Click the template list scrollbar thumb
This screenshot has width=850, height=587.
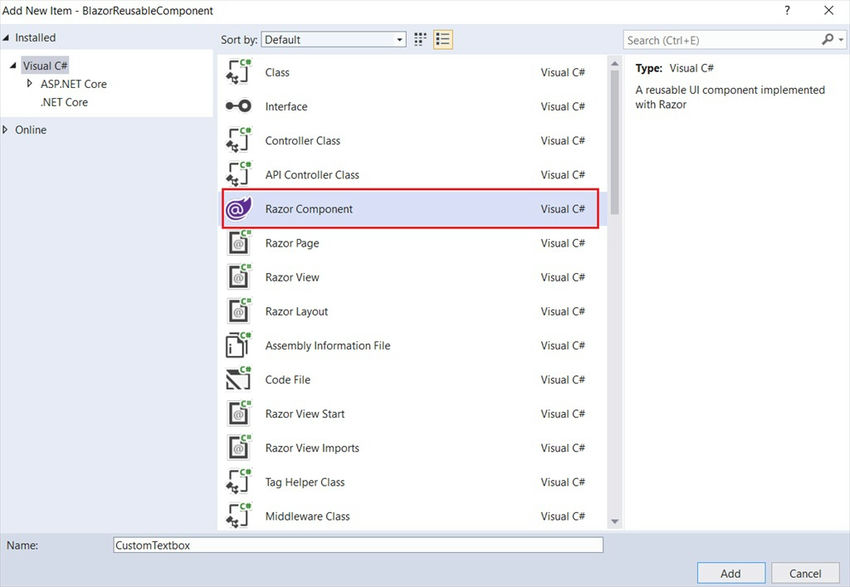[x=615, y=142]
